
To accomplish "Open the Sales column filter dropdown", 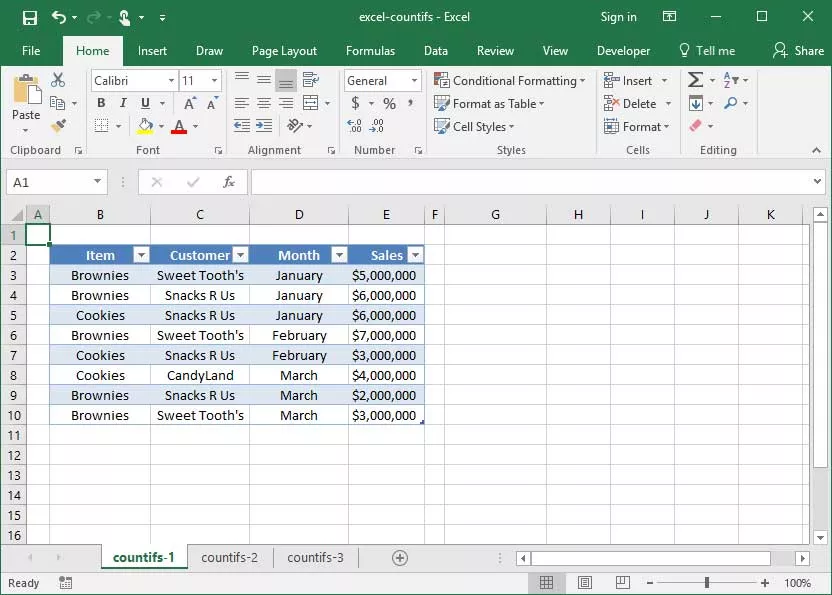I will 416,256.
